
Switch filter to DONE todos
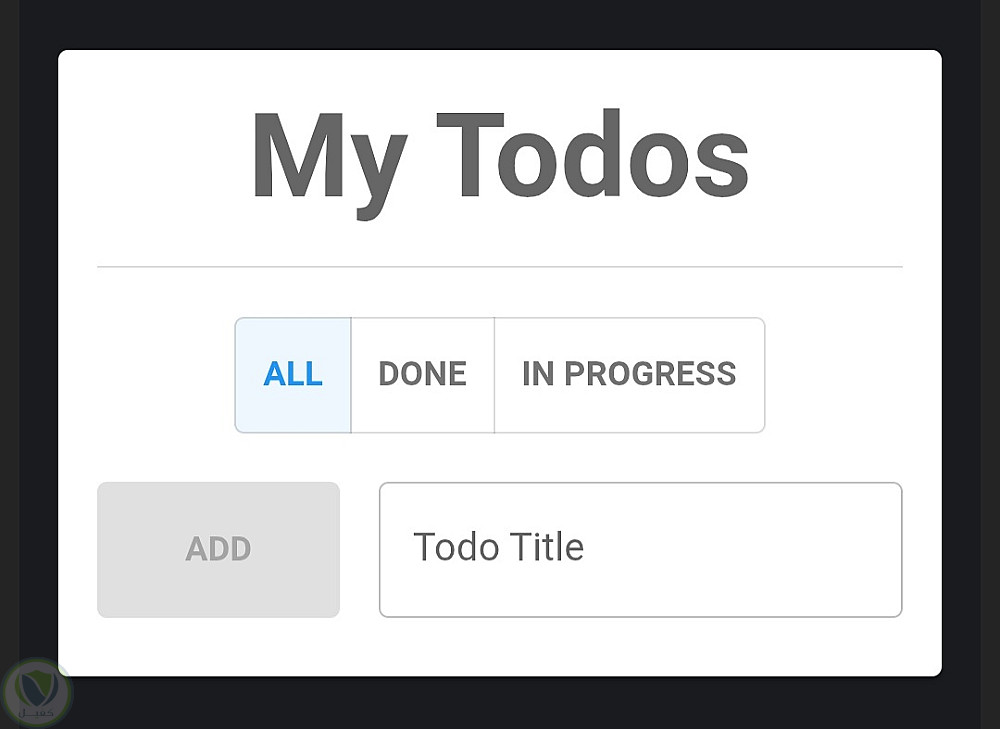(422, 375)
